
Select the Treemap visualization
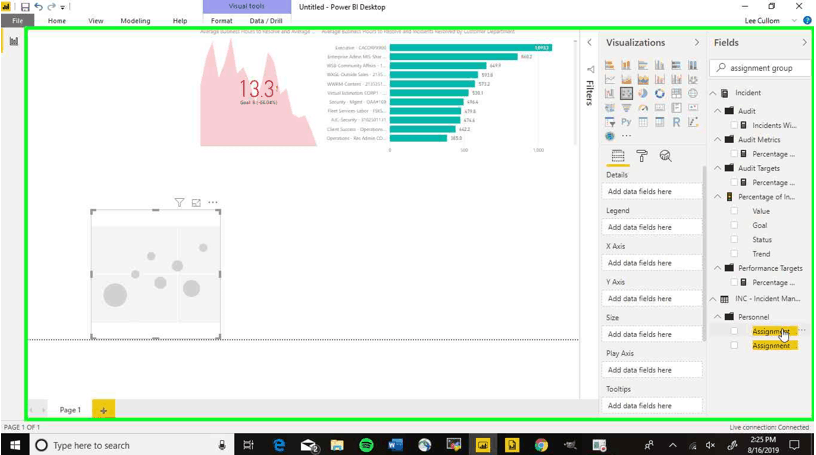676,93
